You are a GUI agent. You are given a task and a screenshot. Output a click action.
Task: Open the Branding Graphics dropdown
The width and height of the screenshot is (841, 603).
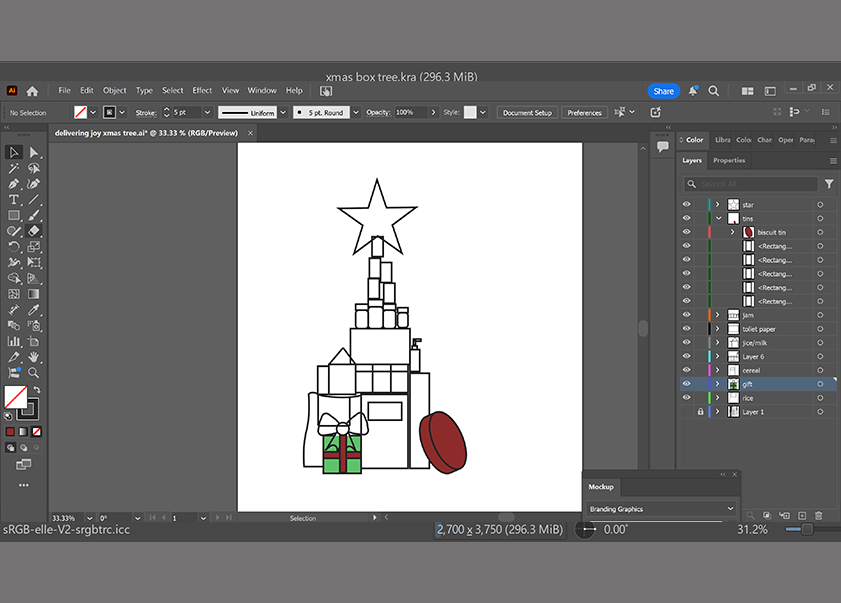coord(660,509)
